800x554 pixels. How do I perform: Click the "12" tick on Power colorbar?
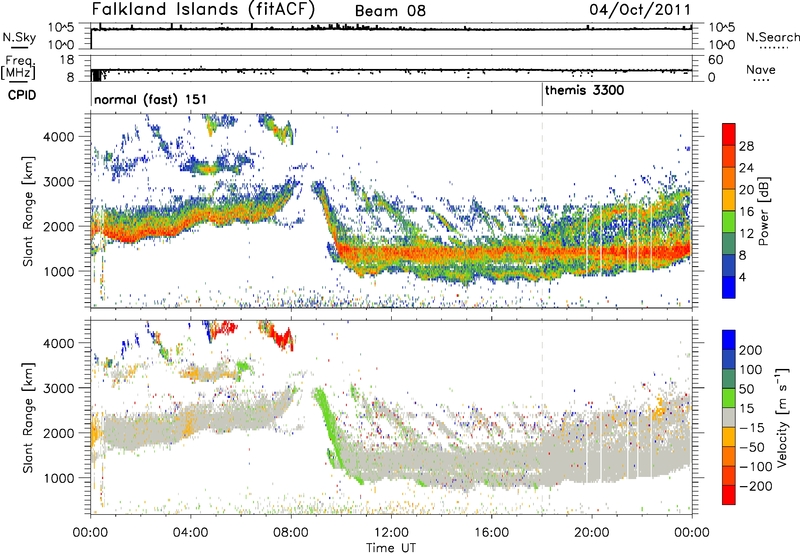[x=746, y=234]
